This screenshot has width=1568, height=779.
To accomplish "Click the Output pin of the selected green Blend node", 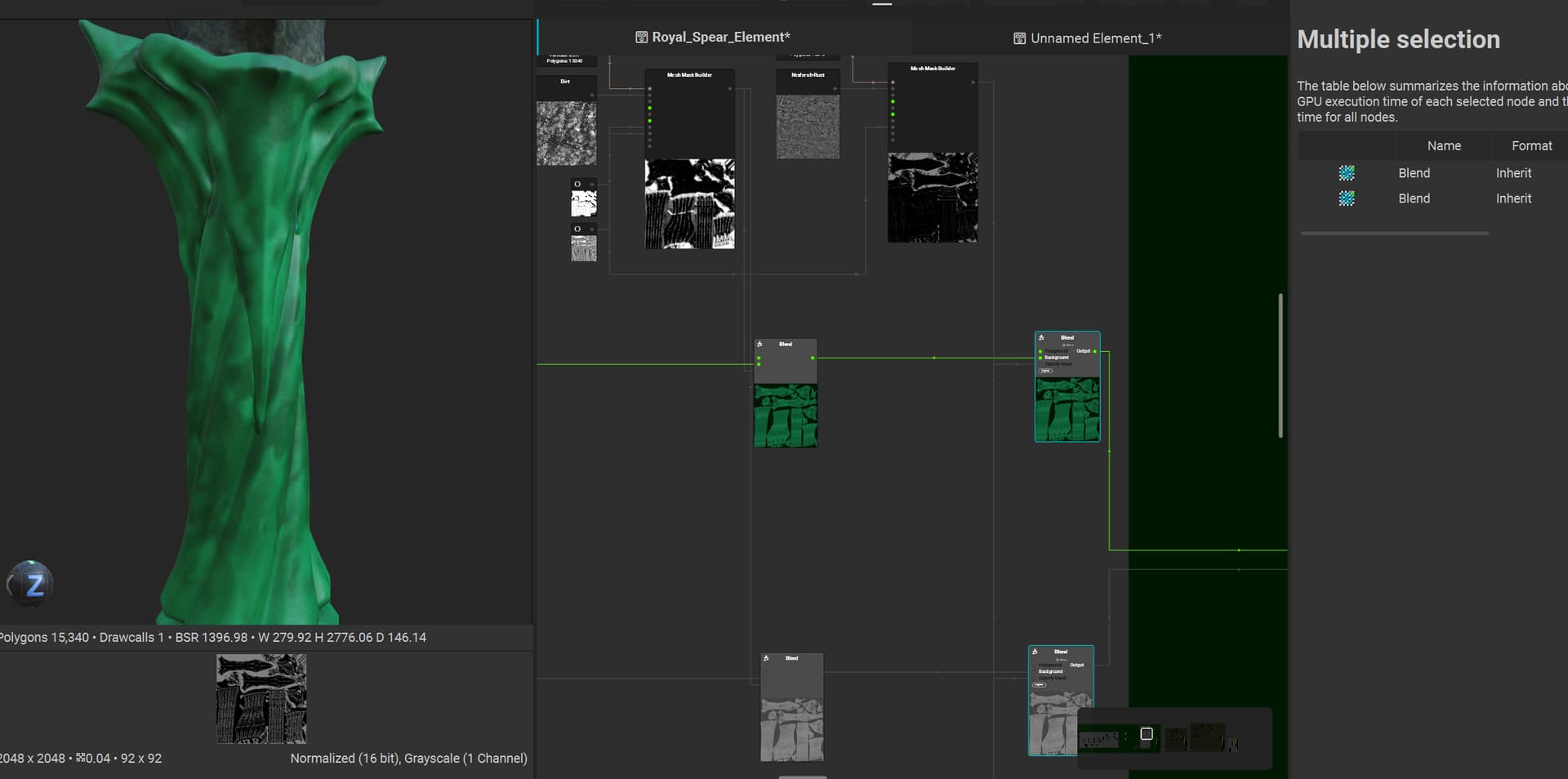I will tap(1094, 351).
